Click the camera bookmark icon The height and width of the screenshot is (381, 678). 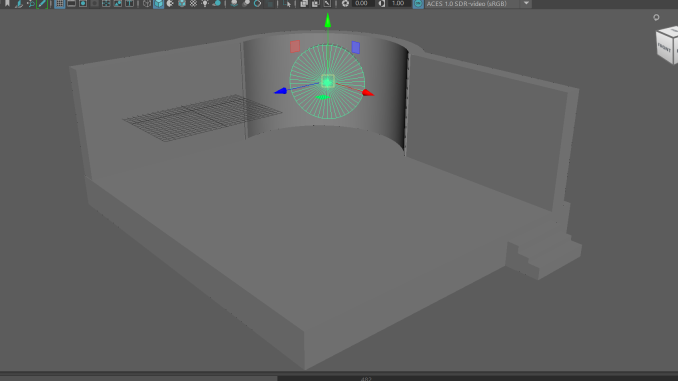7,3
